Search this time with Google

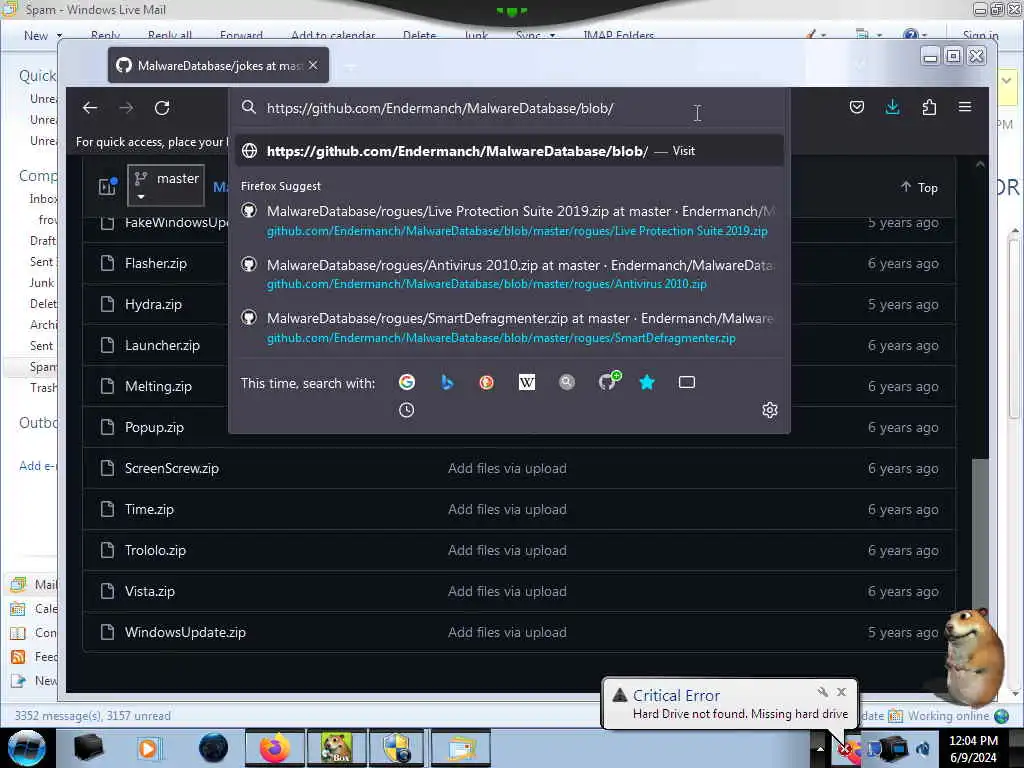coord(407,382)
